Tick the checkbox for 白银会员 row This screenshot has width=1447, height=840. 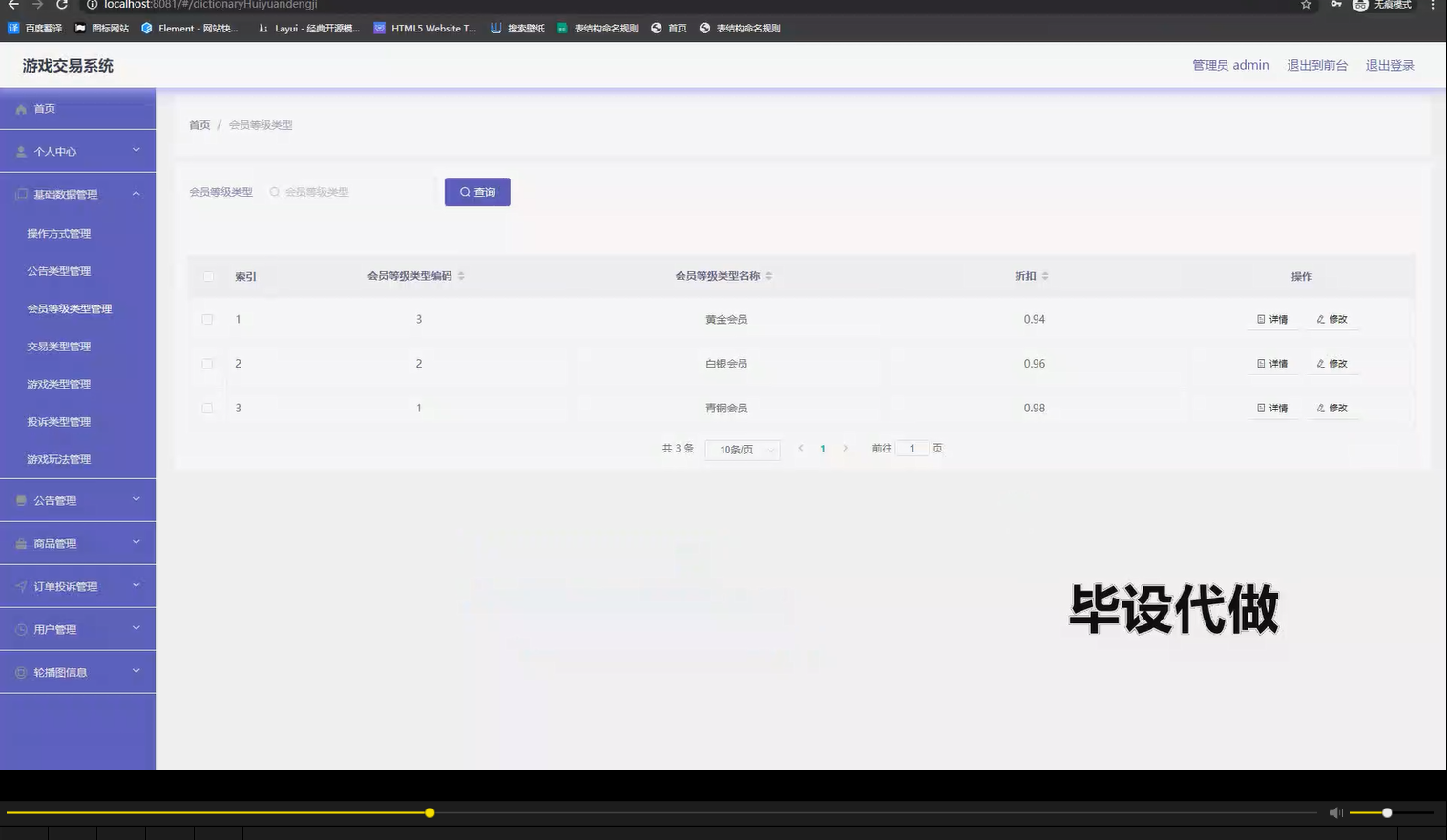coord(207,364)
